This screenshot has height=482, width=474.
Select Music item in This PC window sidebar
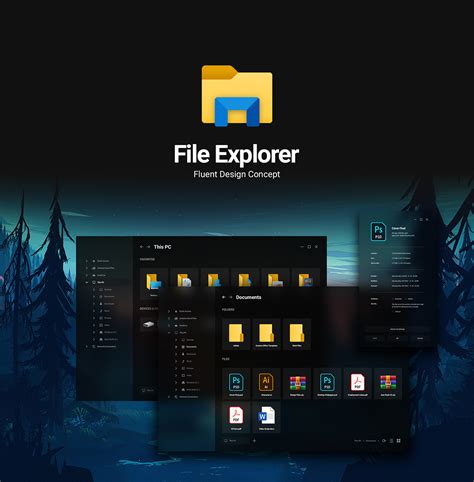104,311
